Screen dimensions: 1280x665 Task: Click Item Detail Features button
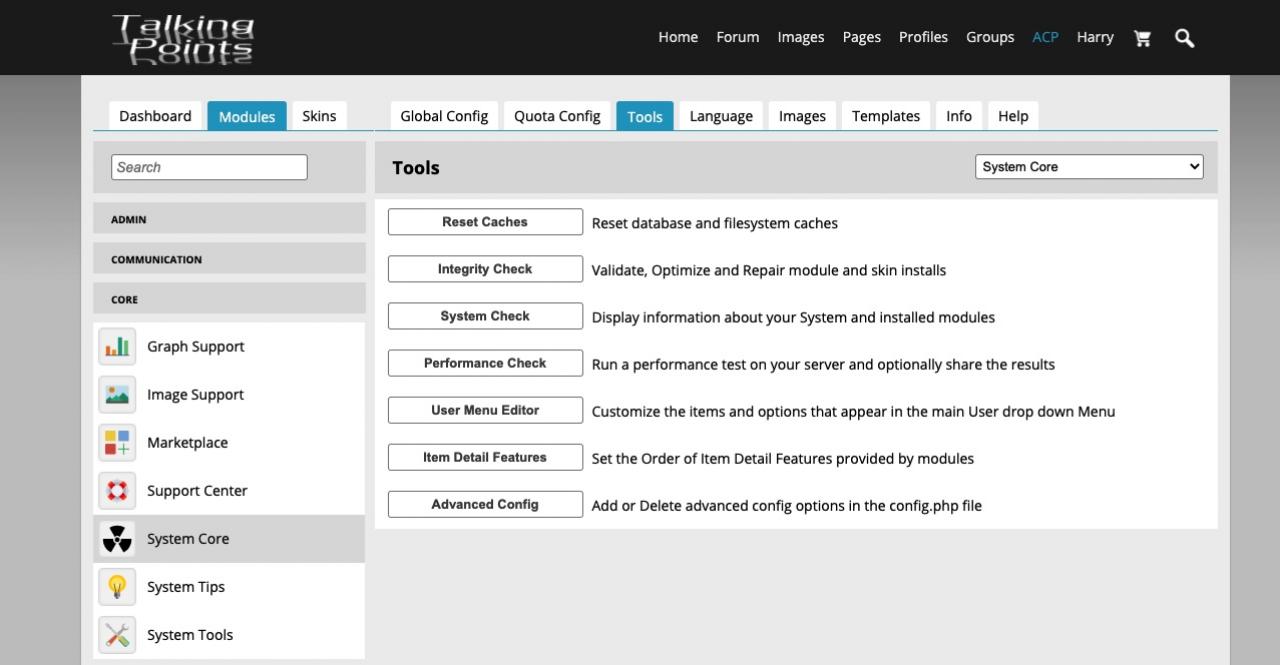coord(485,457)
